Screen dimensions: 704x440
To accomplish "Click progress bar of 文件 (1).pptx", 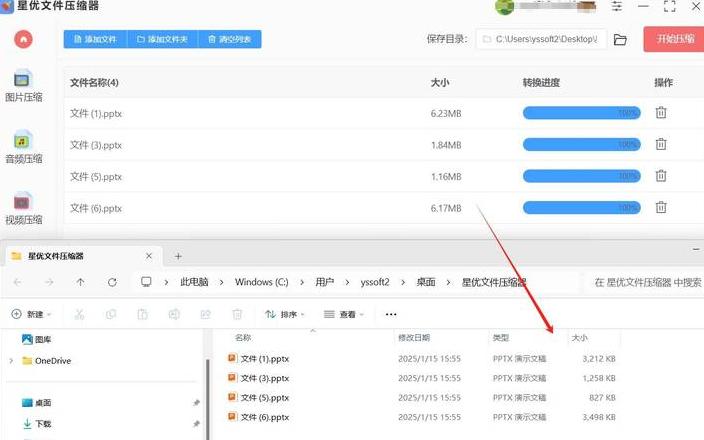I will (x=581, y=113).
